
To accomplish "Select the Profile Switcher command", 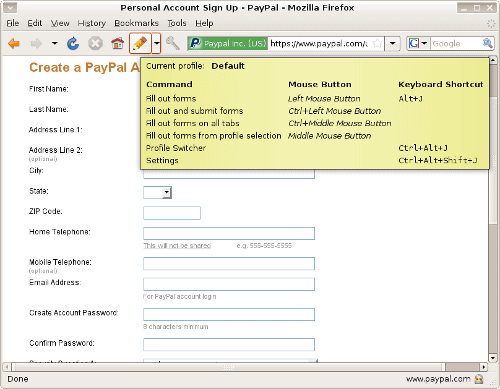I will 176,148.
